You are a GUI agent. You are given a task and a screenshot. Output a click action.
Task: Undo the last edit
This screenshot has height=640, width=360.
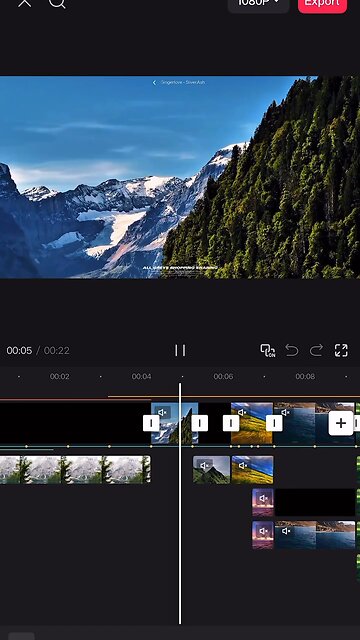click(292, 350)
